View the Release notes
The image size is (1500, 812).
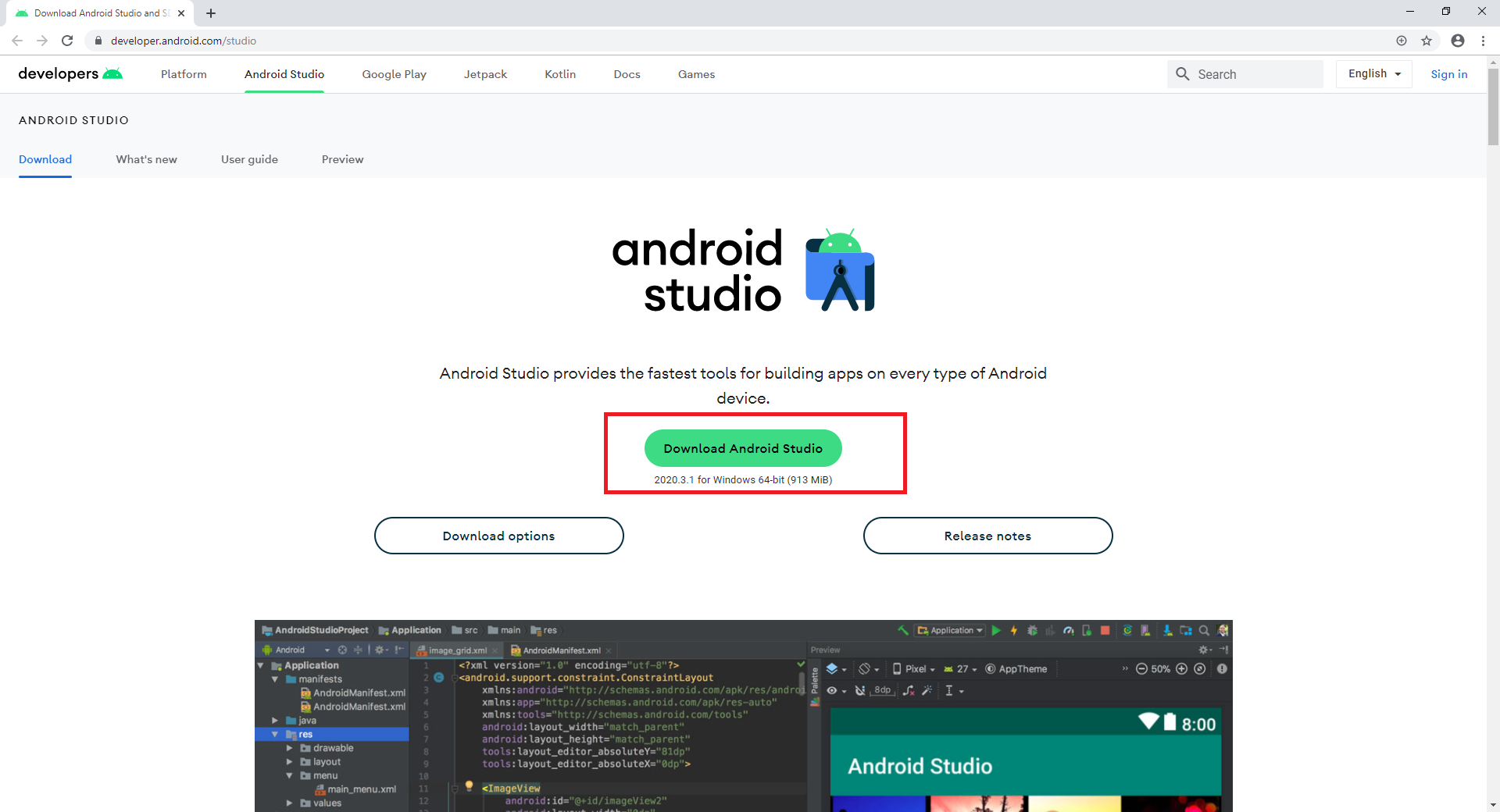988,536
